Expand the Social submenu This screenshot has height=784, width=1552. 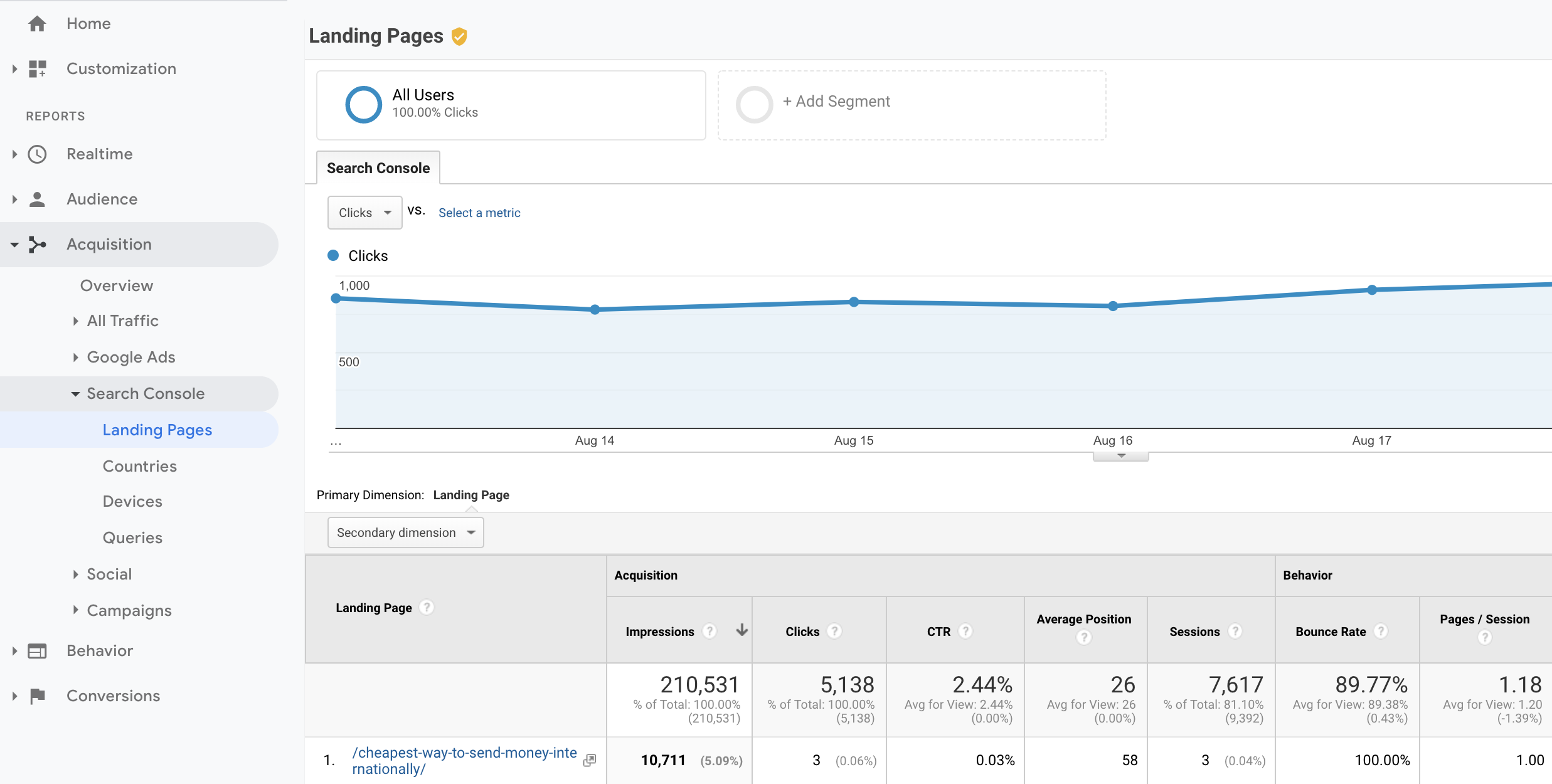tap(75, 575)
